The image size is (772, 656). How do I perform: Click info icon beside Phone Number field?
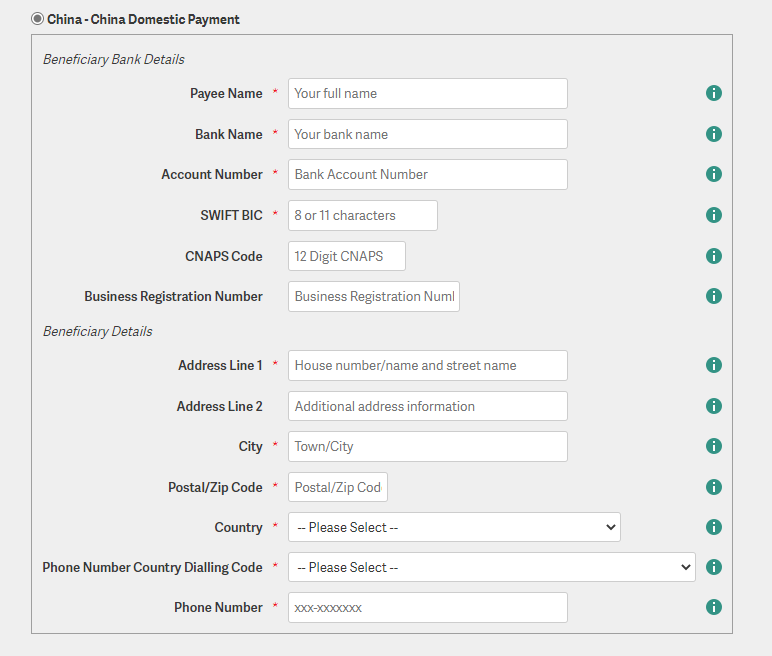coord(713,607)
